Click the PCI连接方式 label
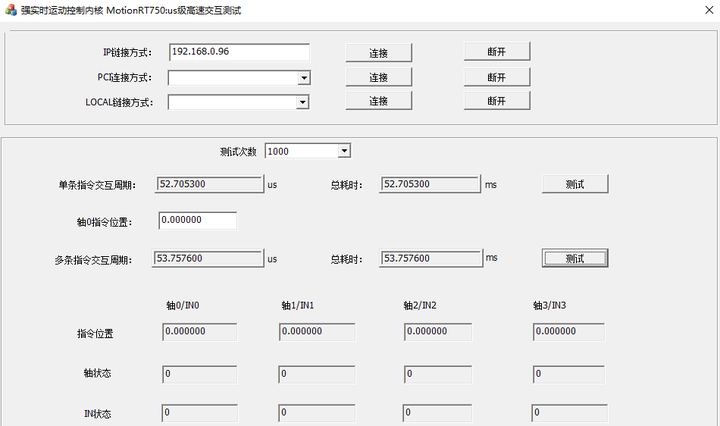Viewport: 720px width, 426px height. point(124,78)
